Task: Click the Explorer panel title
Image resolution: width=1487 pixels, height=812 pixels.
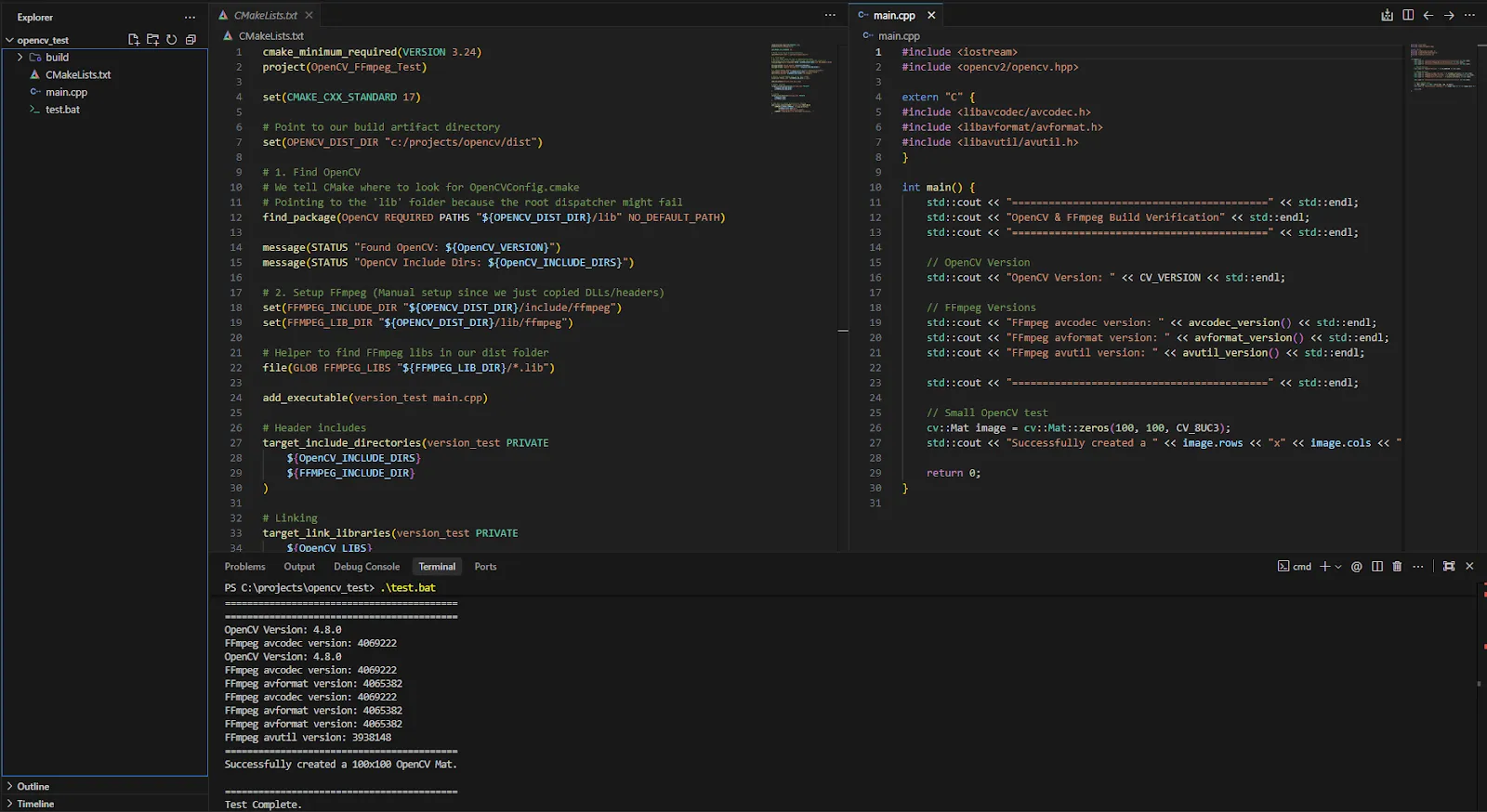Action: pyautogui.click(x=35, y=17)
